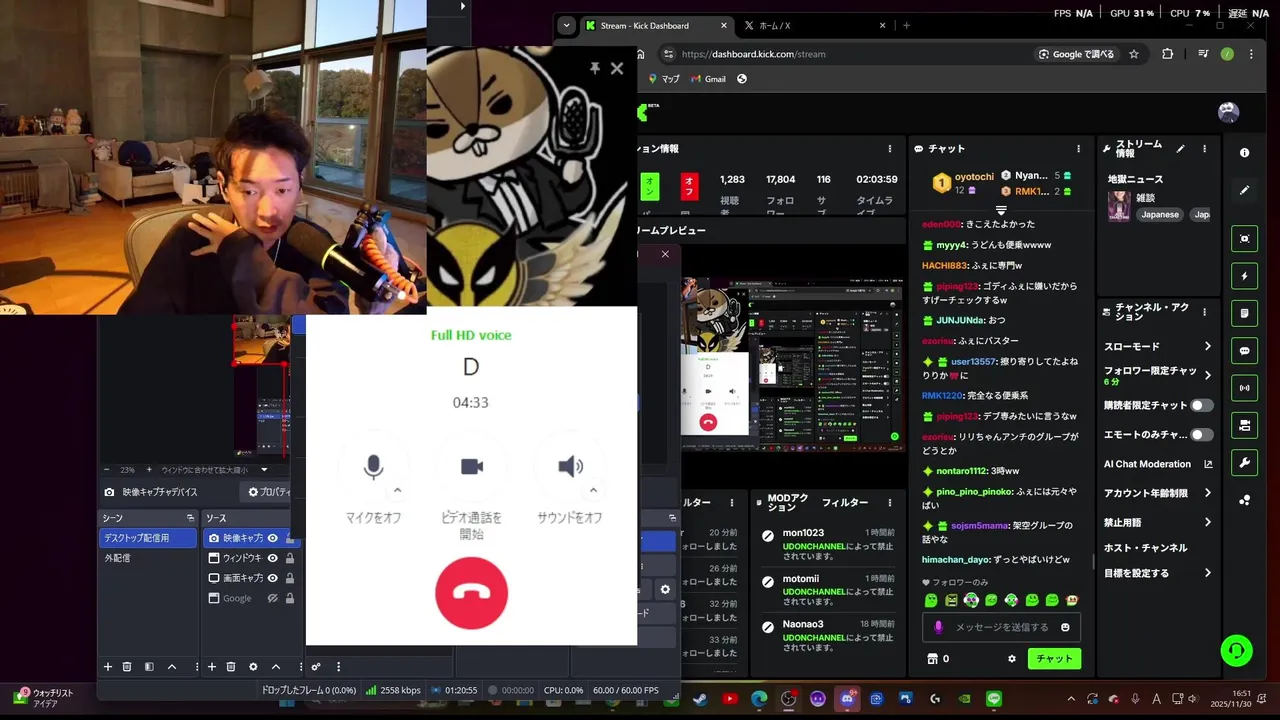Move the scene up with the arrow icon
1280x720 pixels.
click(x=172, y=667)
